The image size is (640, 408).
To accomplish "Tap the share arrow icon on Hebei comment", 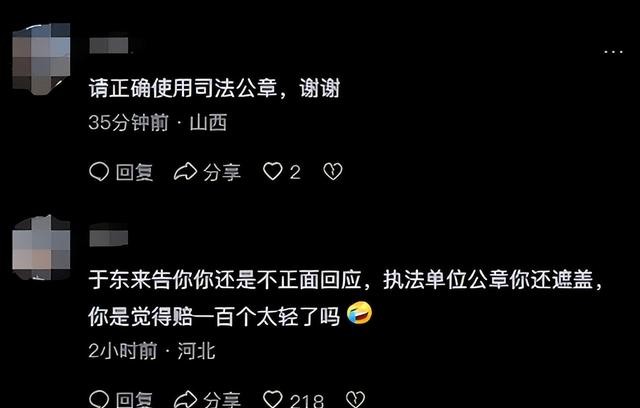I will [185, 399].
